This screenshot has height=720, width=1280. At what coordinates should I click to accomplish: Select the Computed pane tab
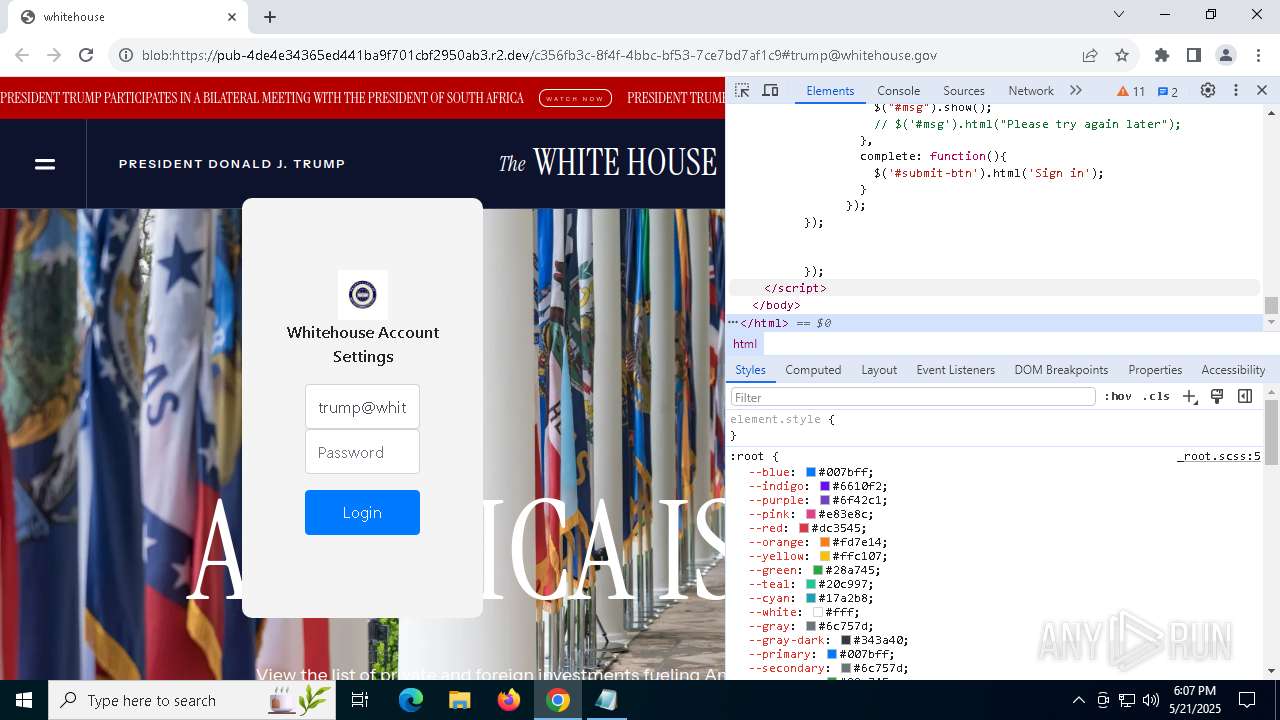pos(813,369)
